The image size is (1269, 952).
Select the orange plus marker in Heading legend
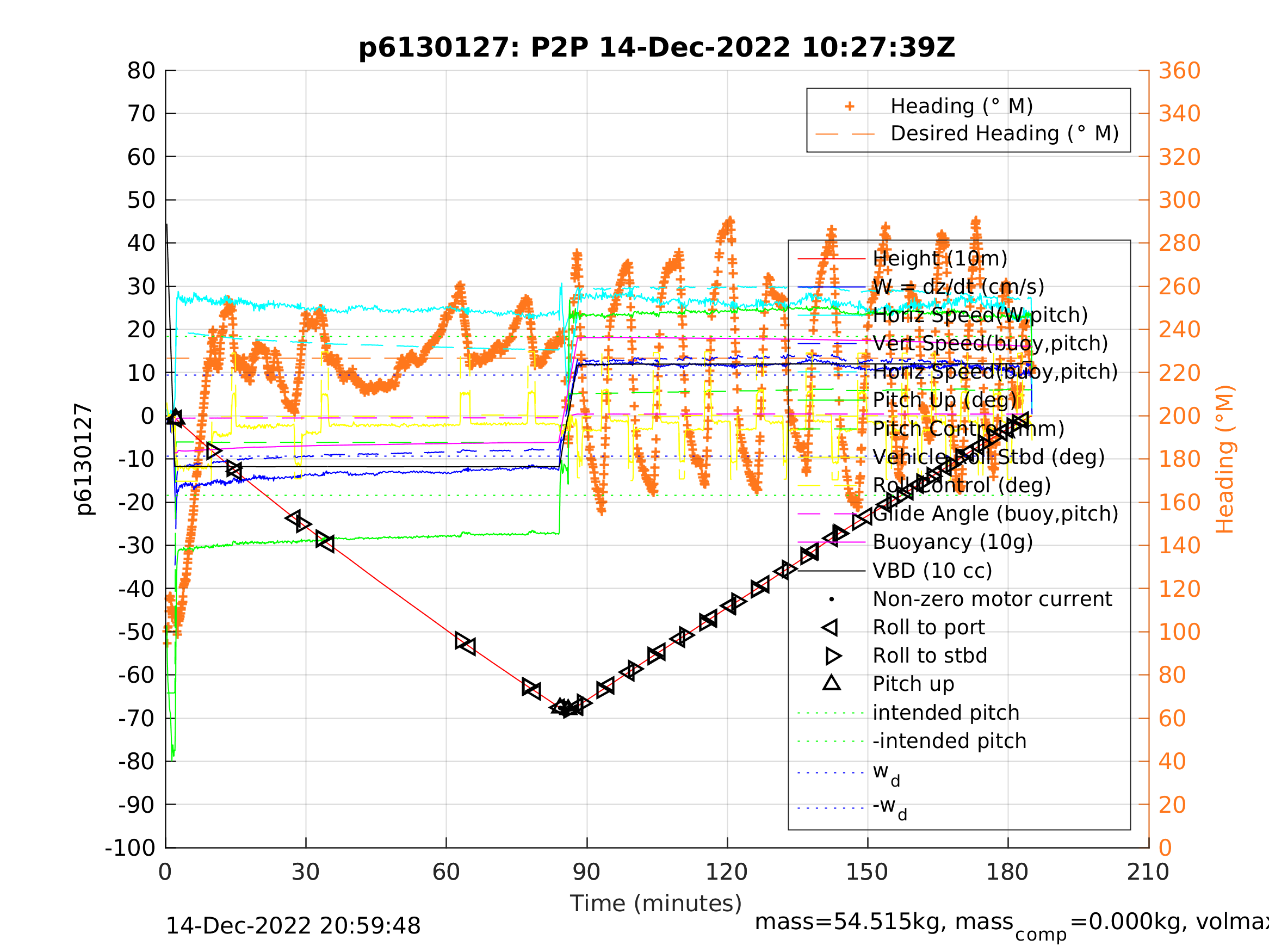coord(850,106)
